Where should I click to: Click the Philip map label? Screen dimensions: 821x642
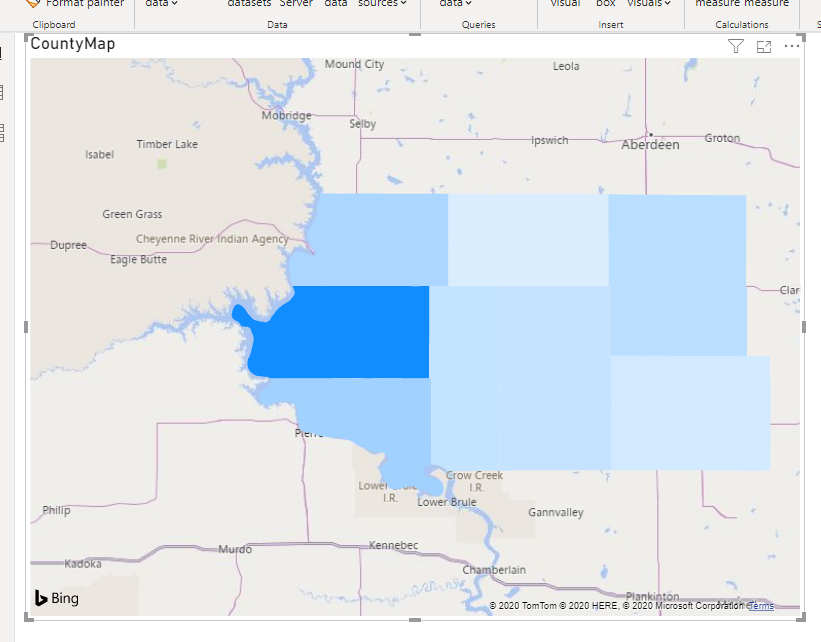(56, 511)
